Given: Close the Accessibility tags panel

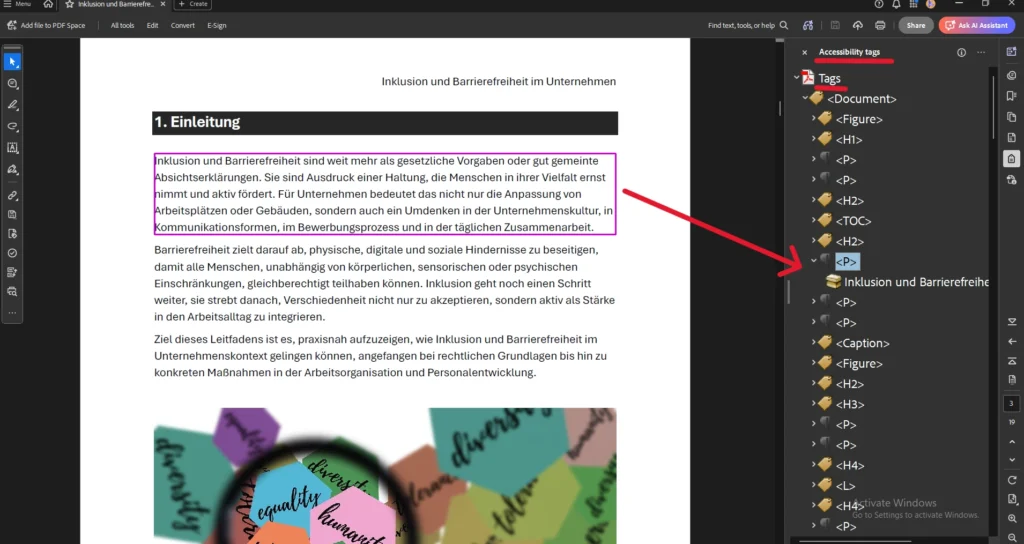Looking at the screenshot, I should coord(805,52).
